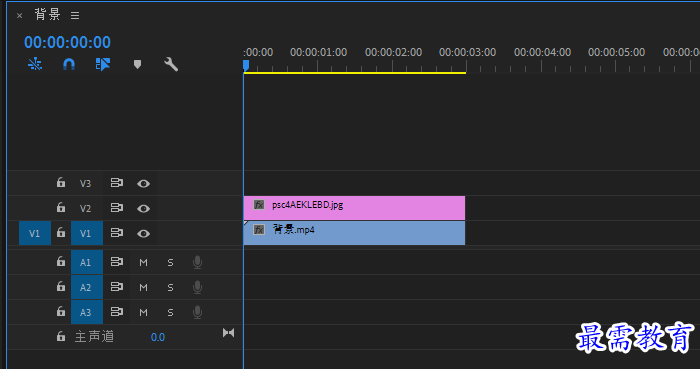Solo track A1
The width and height of the screenshot is (700, 369).
pyautogui.click(x=170, y=263)
